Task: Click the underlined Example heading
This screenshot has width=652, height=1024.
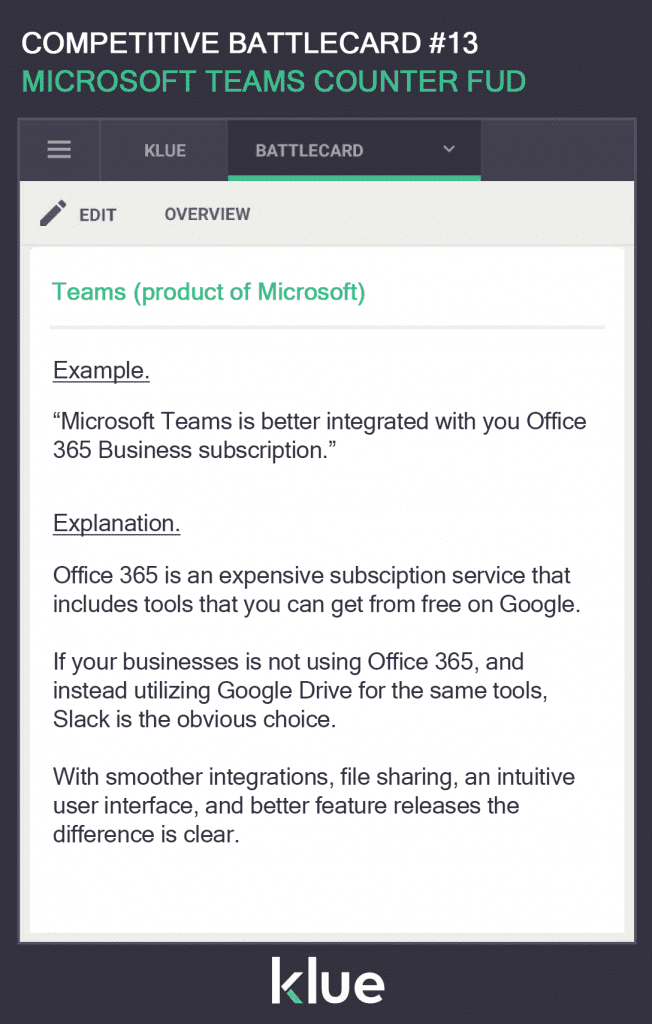Action: (x=101, y=370)
